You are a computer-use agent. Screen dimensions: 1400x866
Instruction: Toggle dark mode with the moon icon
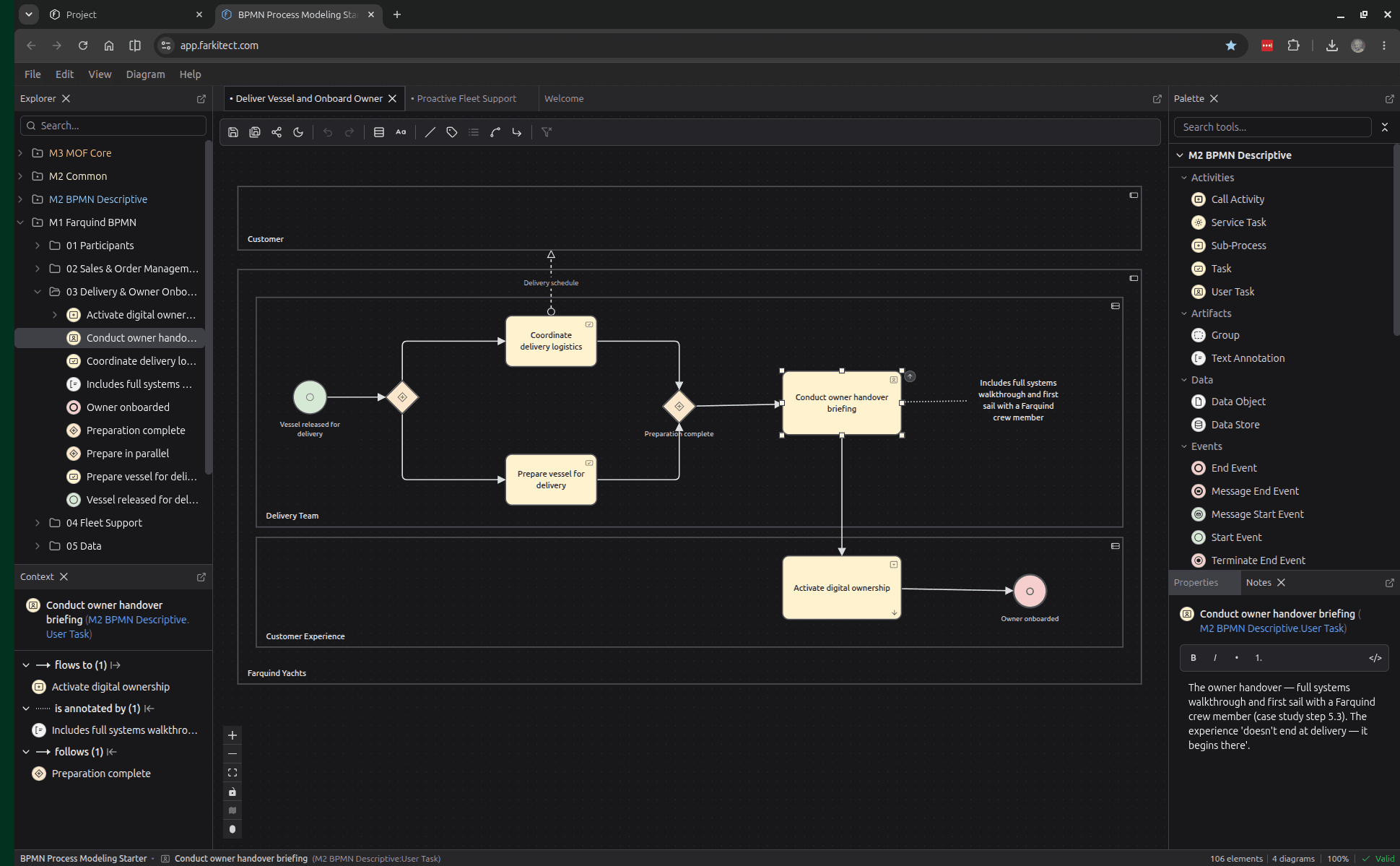coord(298,132)
